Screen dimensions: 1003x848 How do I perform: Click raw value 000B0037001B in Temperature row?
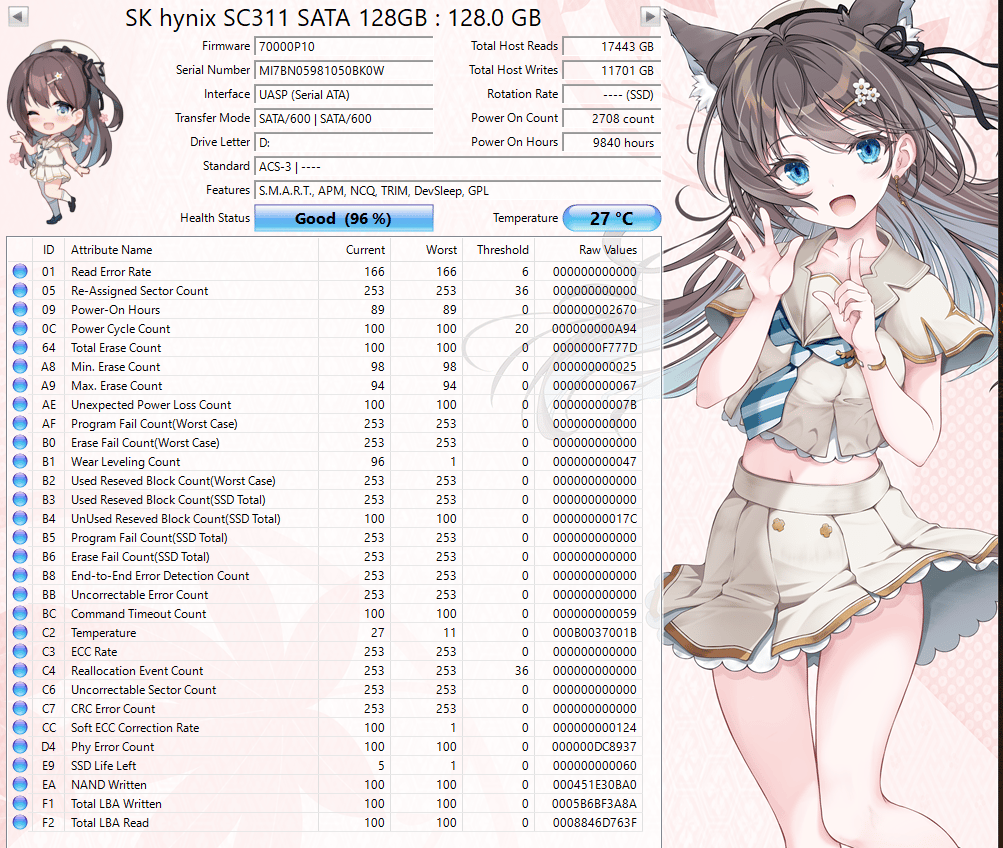595,632
